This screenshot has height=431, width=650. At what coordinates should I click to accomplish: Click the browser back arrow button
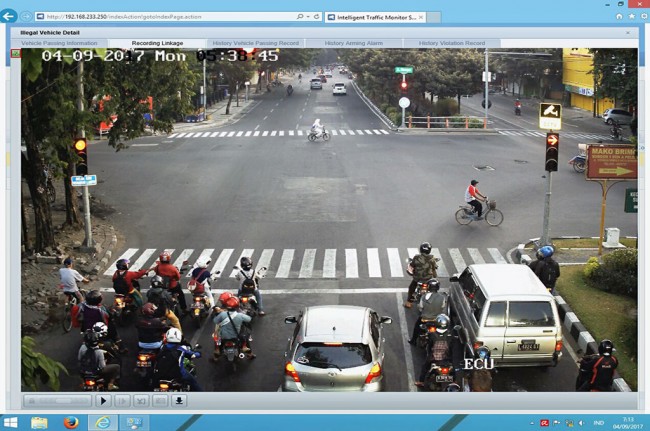(10, 16)
